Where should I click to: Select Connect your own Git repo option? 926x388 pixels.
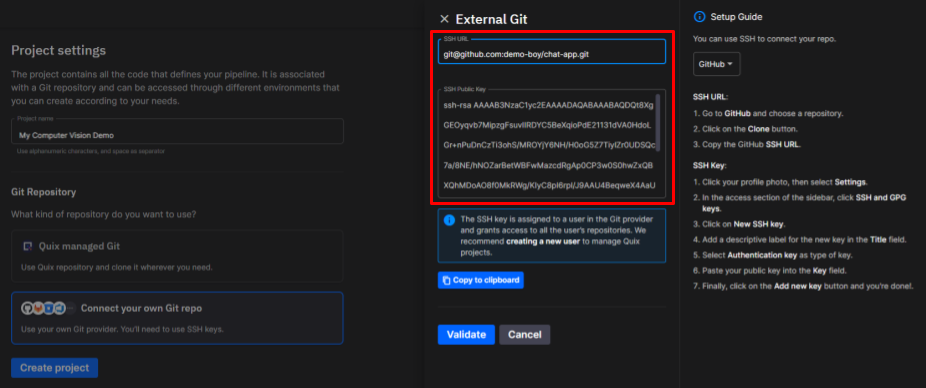pos(177,318)
